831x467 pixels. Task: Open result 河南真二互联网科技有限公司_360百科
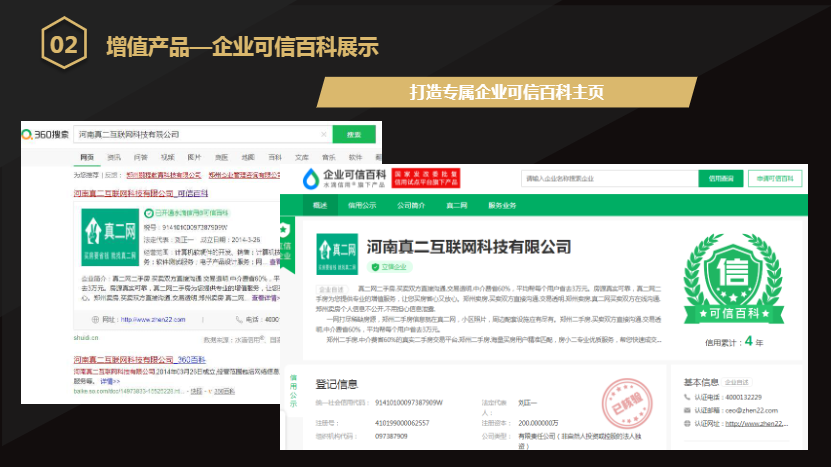[140, 360]
